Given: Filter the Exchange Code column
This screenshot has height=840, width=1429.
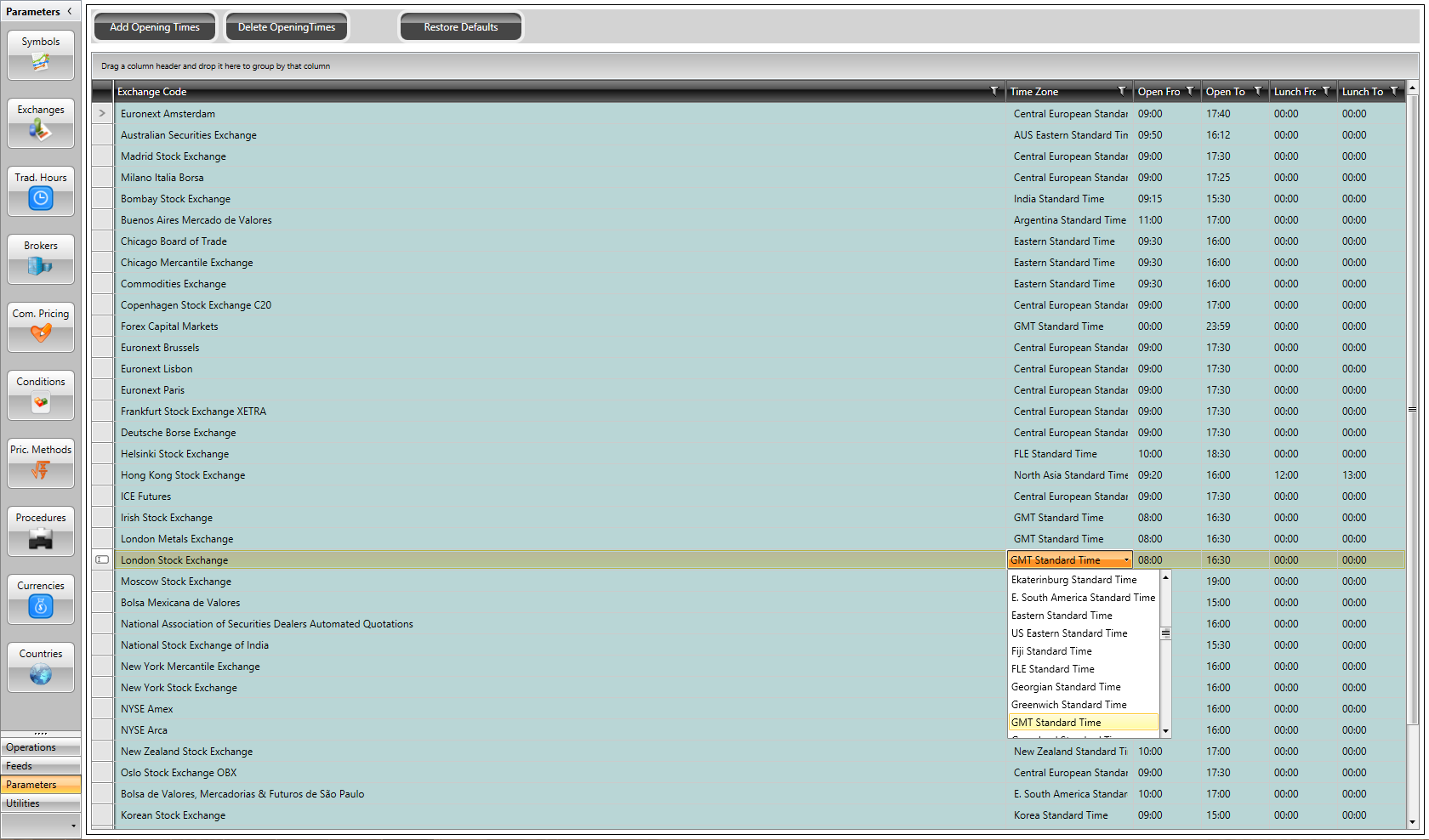Looking at the screenshot, I should [x=994, y=91].
